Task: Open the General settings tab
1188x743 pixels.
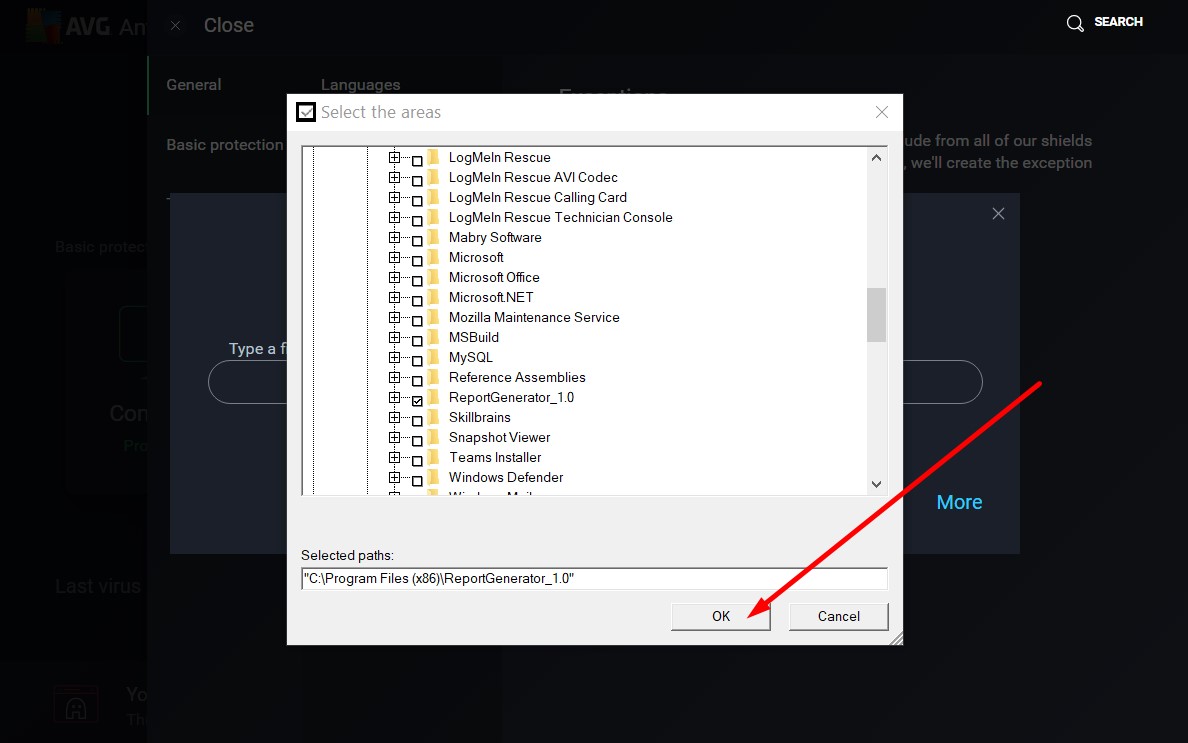Action: (x=194, y=85)
